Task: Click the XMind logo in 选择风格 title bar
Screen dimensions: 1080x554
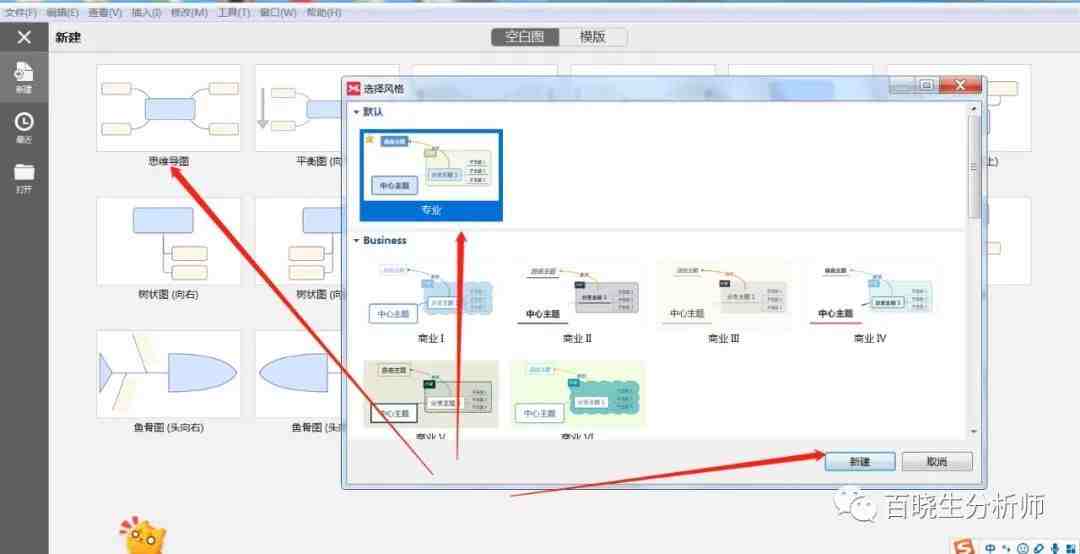Action: coord(353,88)
